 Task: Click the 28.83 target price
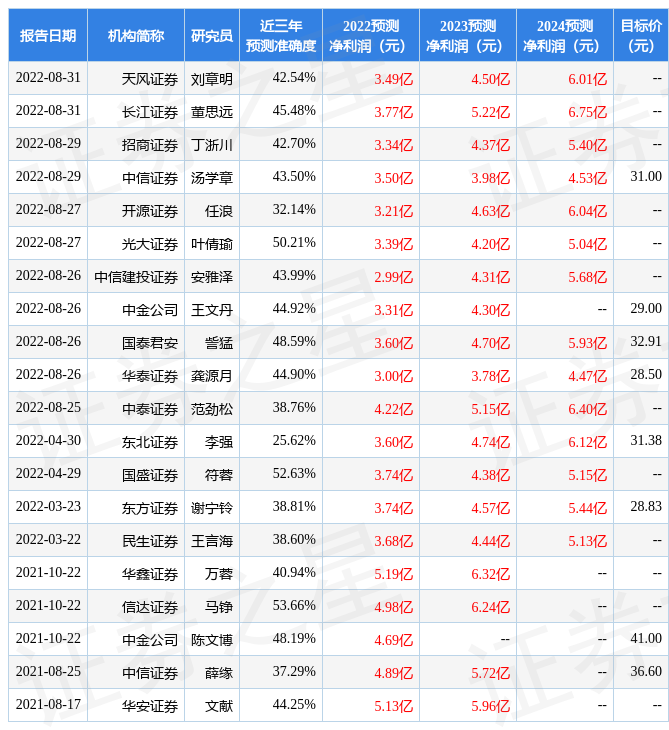(x=646, y=507)
